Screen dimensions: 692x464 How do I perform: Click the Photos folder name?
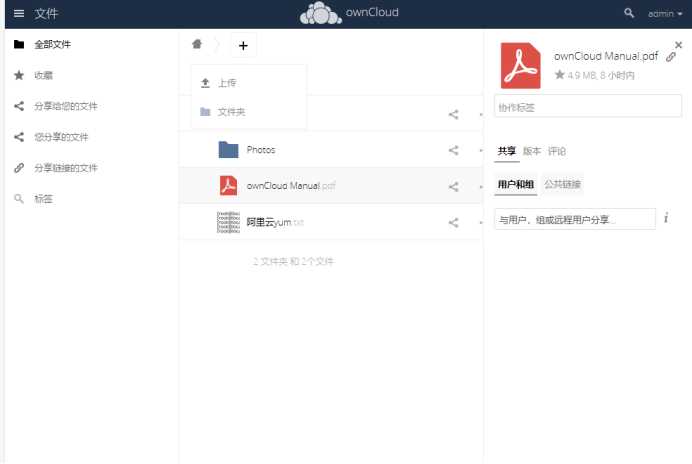point(261,150)
